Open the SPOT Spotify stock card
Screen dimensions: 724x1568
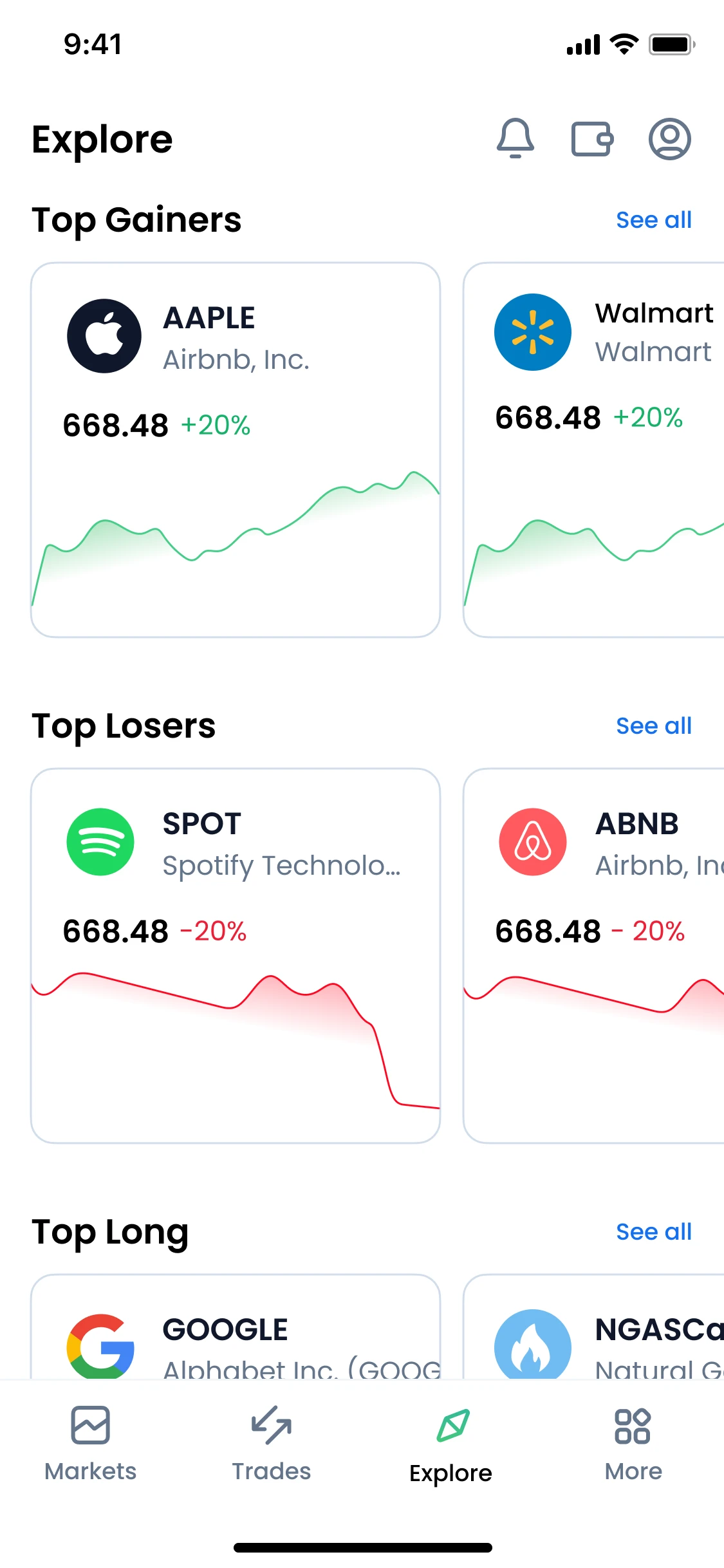click(x=236, y=953)
